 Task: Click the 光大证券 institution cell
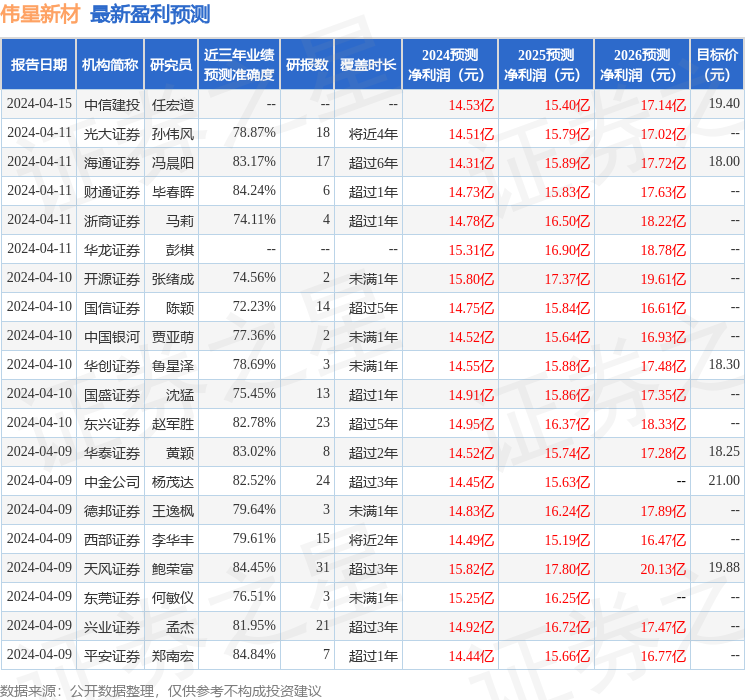coord(112,134)
